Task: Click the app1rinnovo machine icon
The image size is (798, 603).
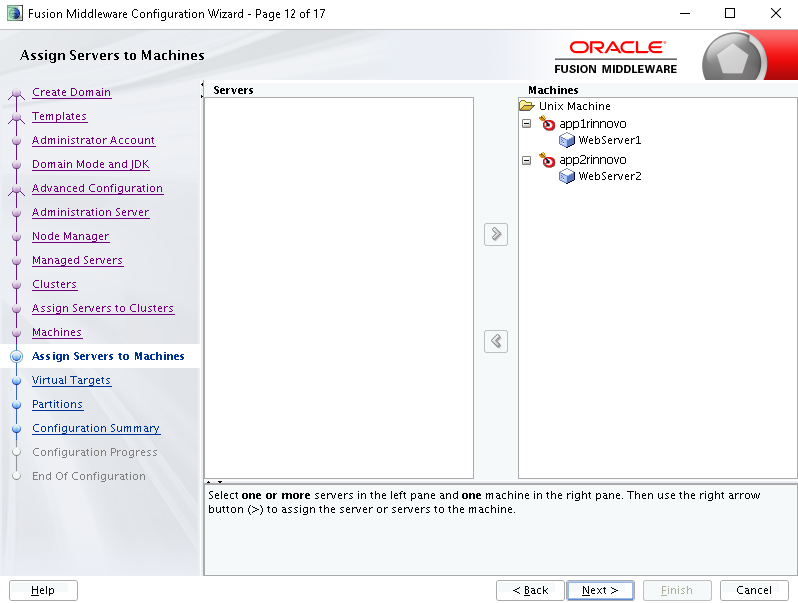Action: point(547,123)
